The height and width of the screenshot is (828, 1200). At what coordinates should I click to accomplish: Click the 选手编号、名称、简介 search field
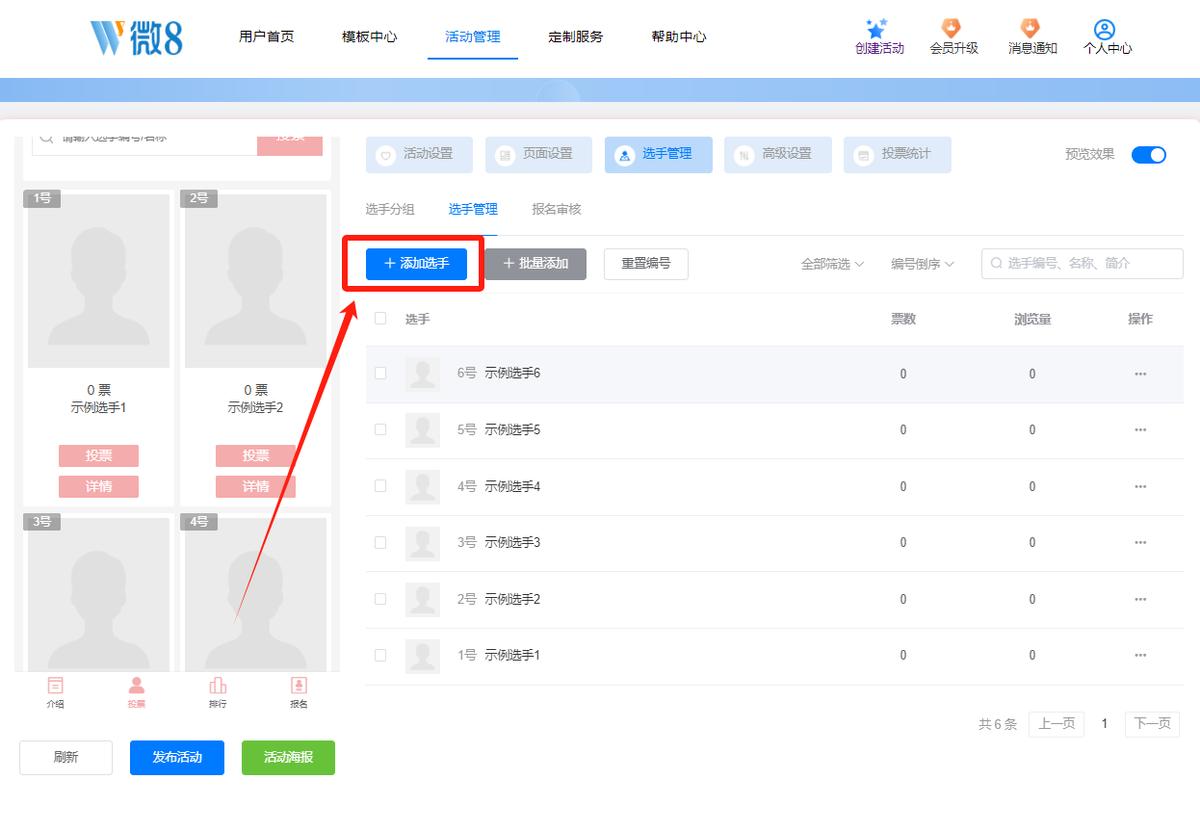[x=1082, y=263]
